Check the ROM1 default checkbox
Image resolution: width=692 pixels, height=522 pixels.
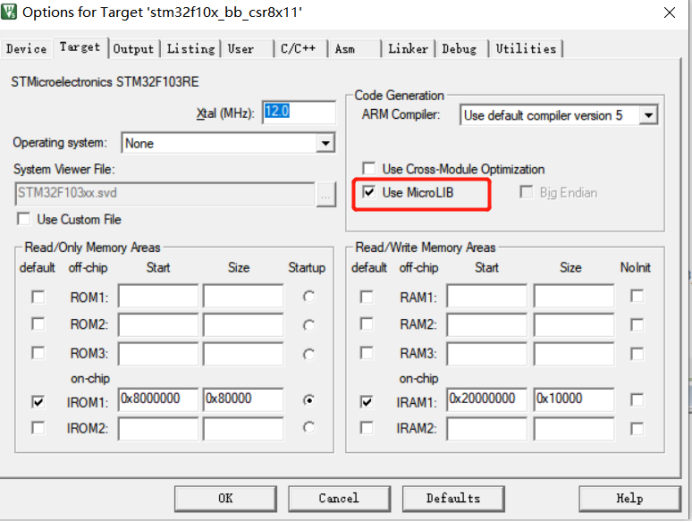click(38, 297)
